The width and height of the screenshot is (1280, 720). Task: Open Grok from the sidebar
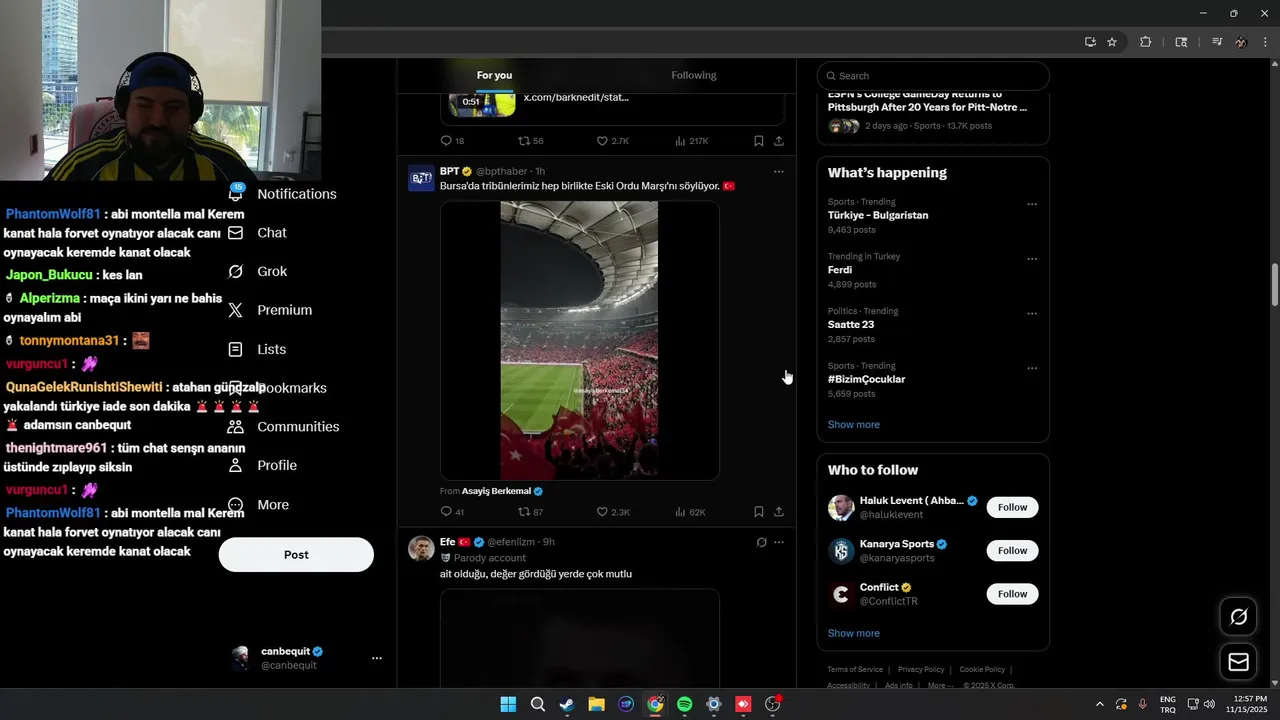point(258,272)
